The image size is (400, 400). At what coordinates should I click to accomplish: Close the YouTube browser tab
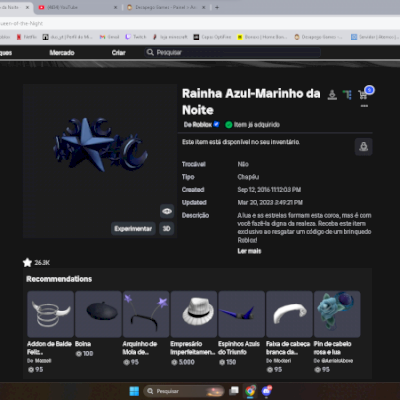tap(115, 7)
